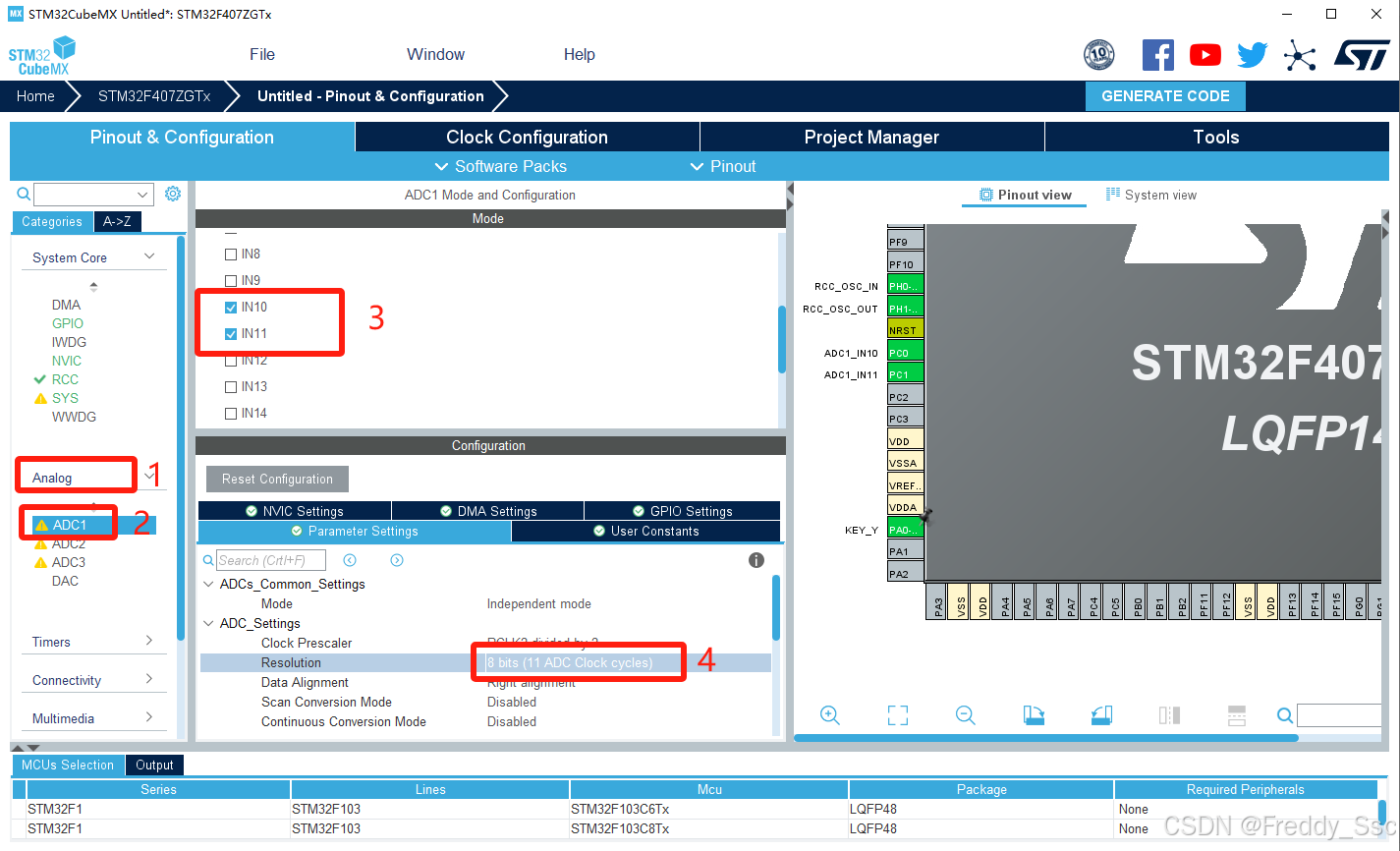1400x851 pixels.
Task: Open the Window menu
Action: pos(435,55)
